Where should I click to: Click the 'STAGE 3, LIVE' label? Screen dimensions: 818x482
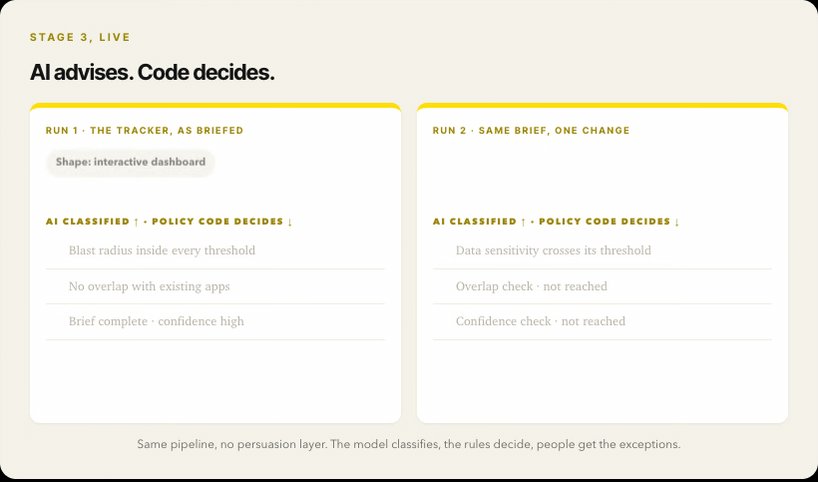pyautogui.click(x=80, y=38)
